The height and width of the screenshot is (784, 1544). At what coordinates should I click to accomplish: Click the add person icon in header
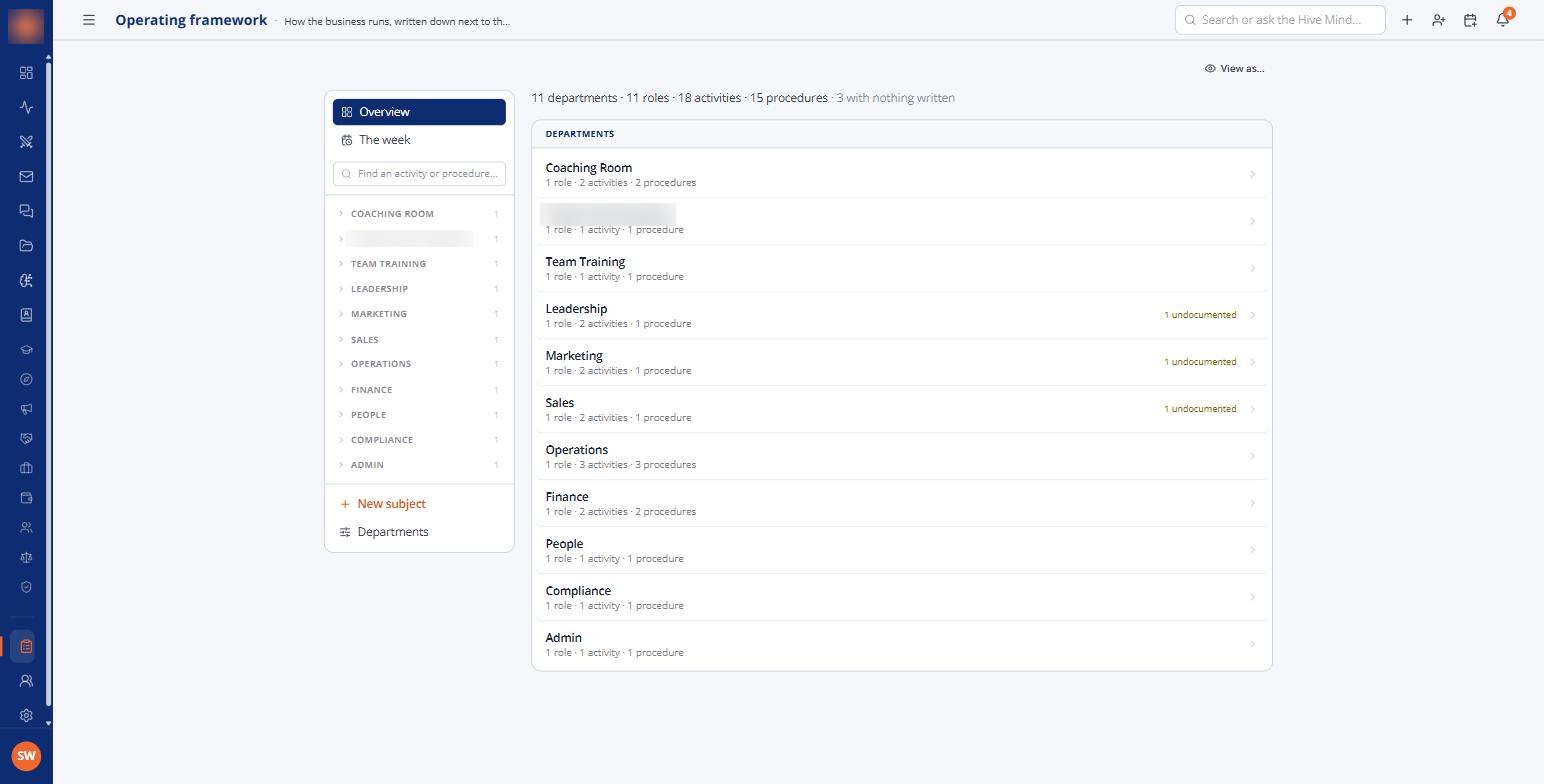tap(1438, 20)
